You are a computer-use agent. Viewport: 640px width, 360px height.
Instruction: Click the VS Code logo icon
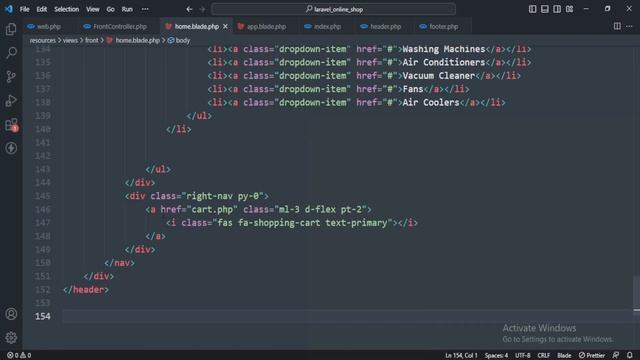9,9
